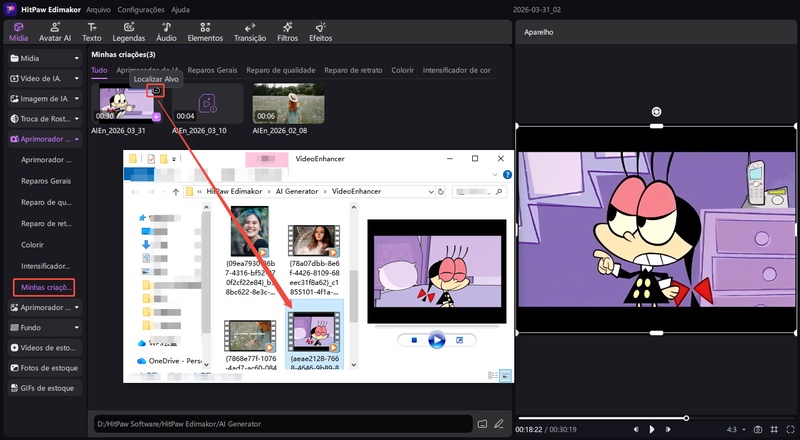Take a snapshot with the camera icon
The width and height of the screenshot is (800, 440).
(758, 429)
